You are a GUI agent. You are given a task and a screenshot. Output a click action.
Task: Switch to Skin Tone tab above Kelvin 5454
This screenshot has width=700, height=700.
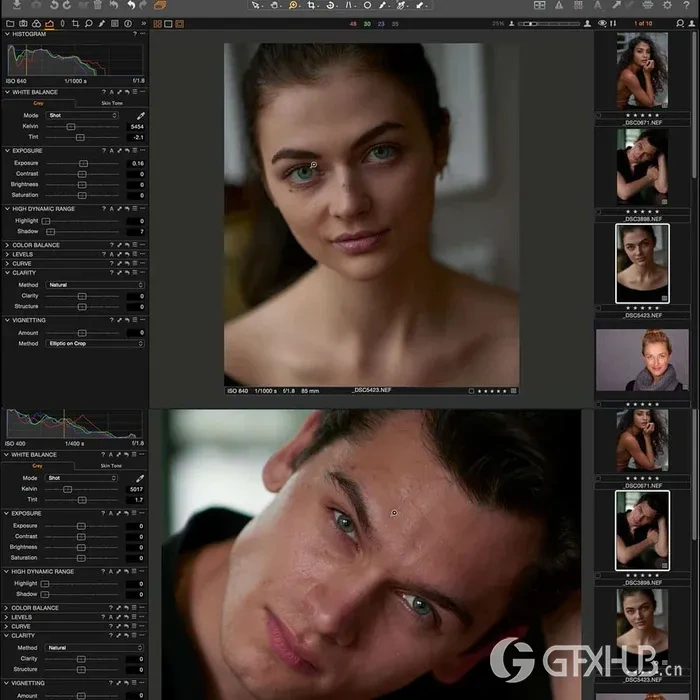point(112,103)
